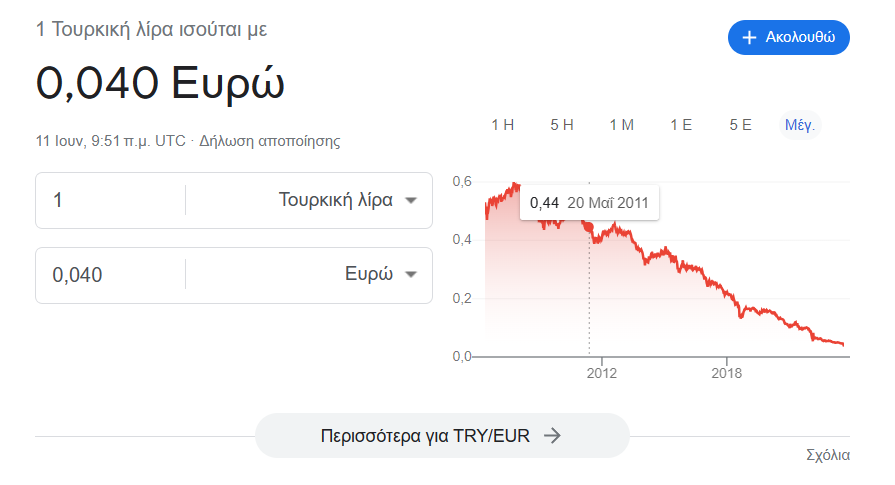This screenshot has height=485, width=895.
Task: Switch to the 1 Μ time range
Action: [x=621, y=125]
